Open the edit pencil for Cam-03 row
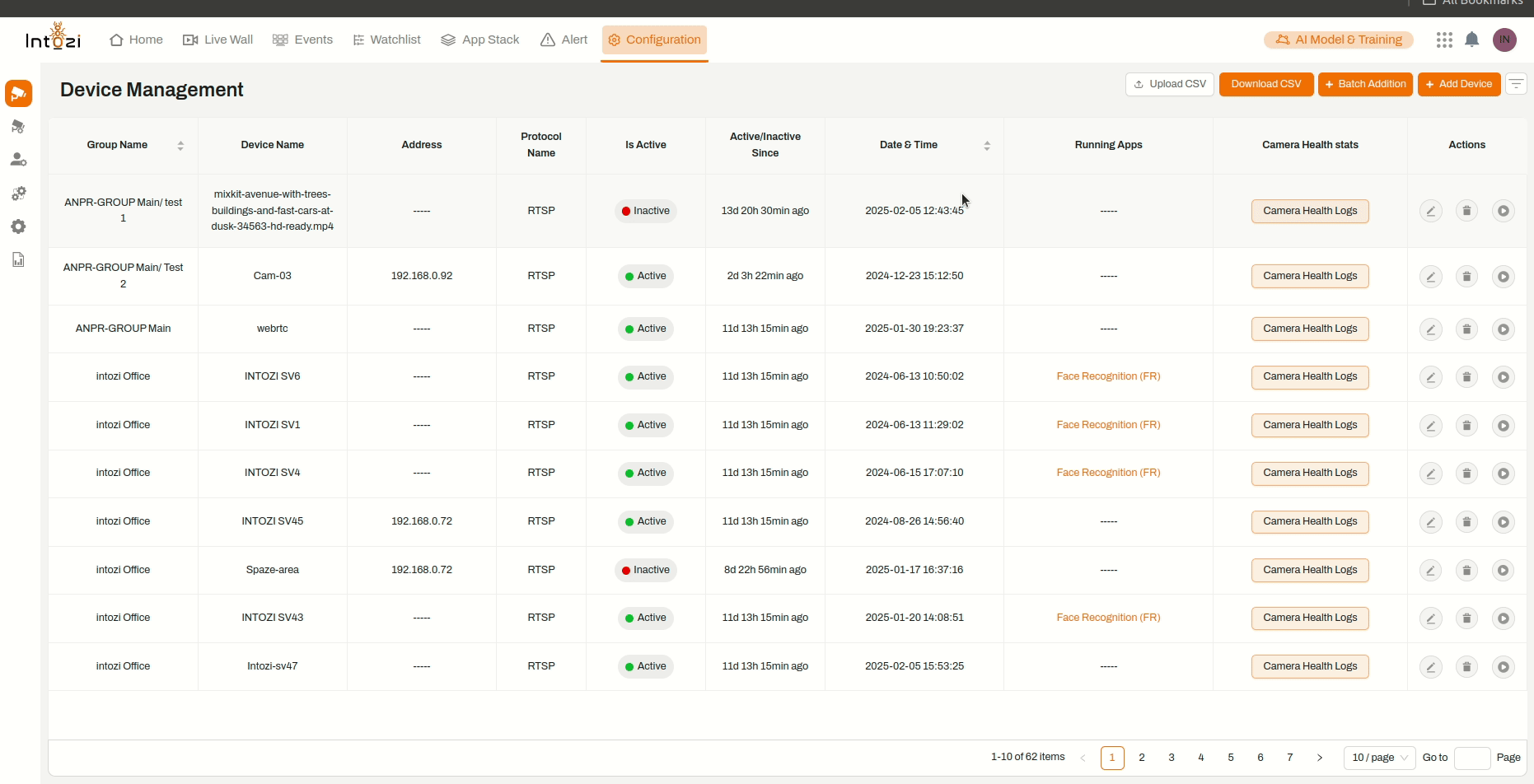1534x784 pixels. click(x=1431, y=277)
